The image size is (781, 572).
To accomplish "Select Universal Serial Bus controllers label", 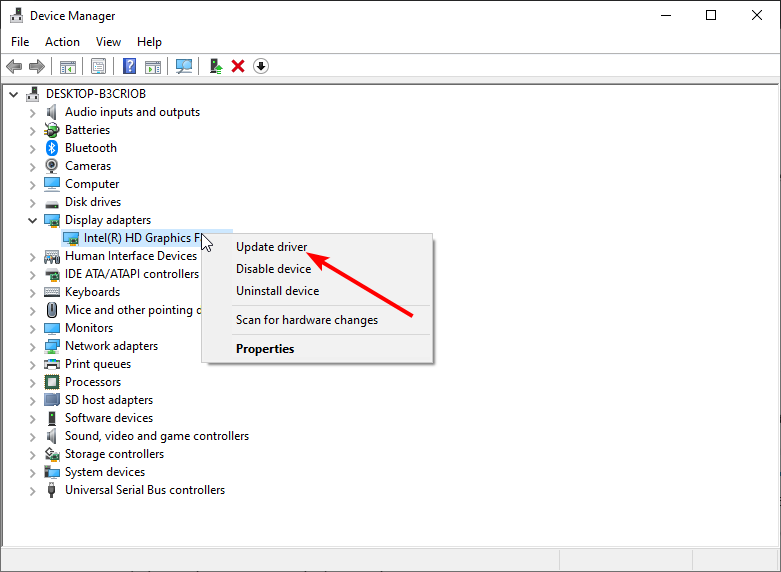I will pyautogui.click(x=144, y=490).
